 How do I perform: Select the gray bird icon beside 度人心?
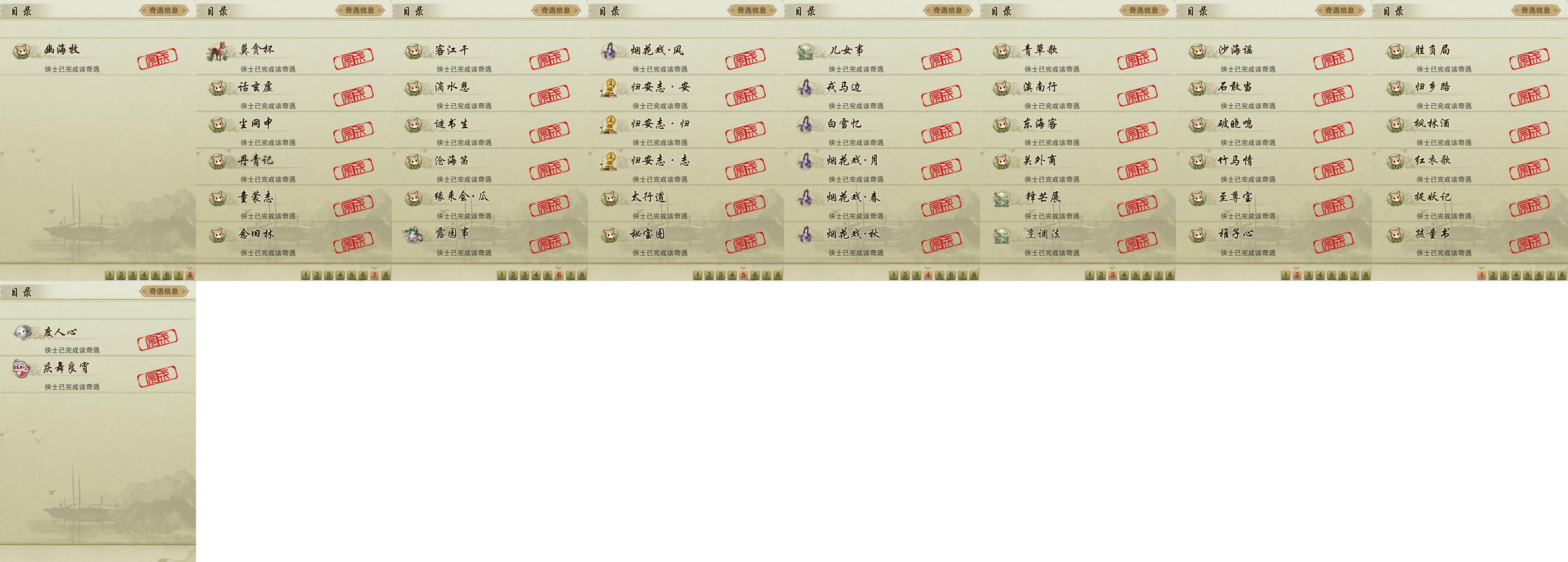pyautogui.click(x=22, y=332)
